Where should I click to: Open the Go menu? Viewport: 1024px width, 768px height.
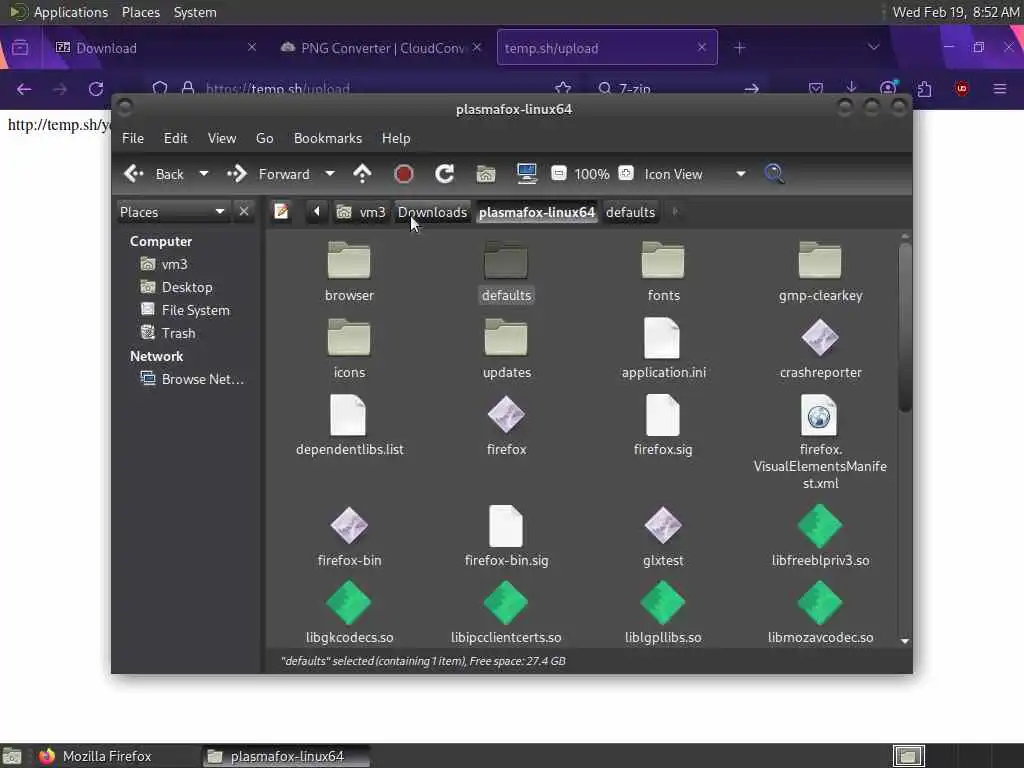coord(264,138)
